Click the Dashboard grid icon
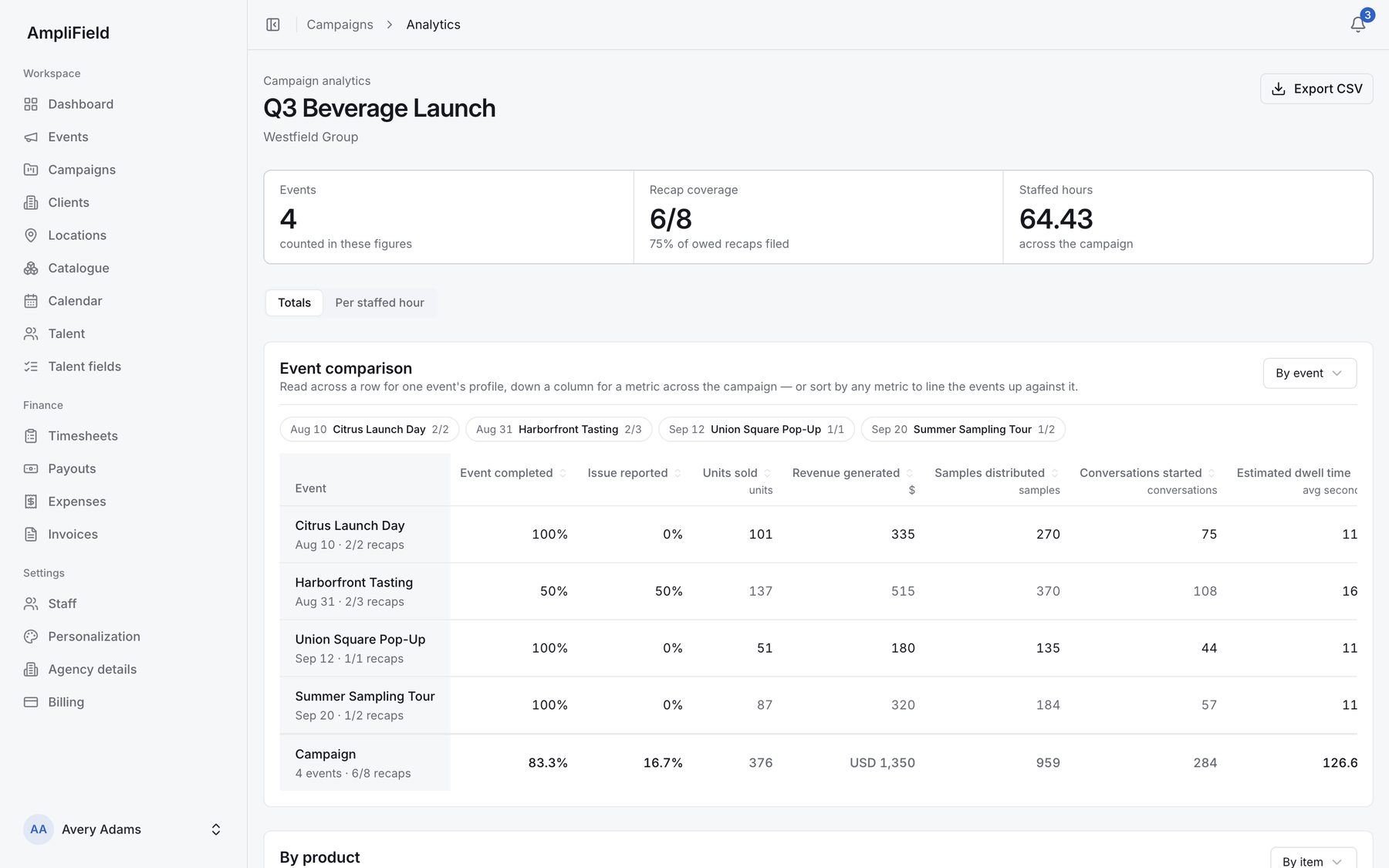 31,104
